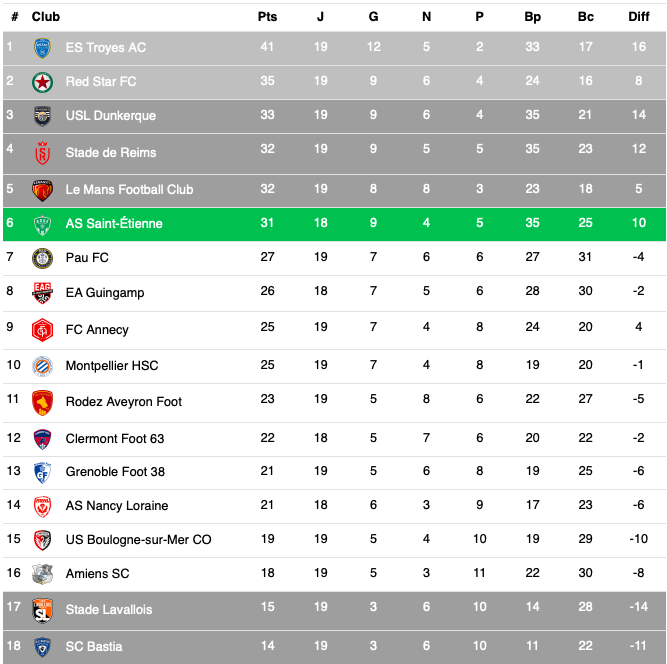The image size is (667, 664).
Task: Click the AS Saint-Étienne green crest
Action: 42,224
